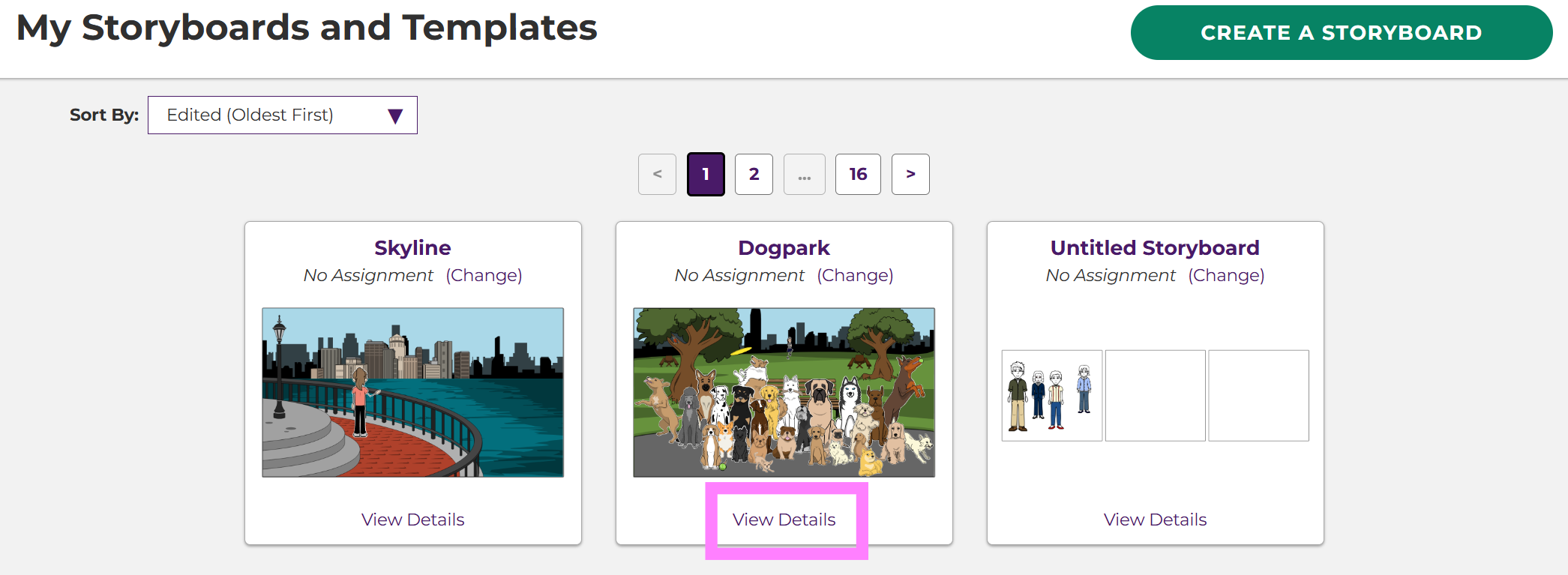
Task: Change the assignment for Dogpark
Action: point(855,275)
